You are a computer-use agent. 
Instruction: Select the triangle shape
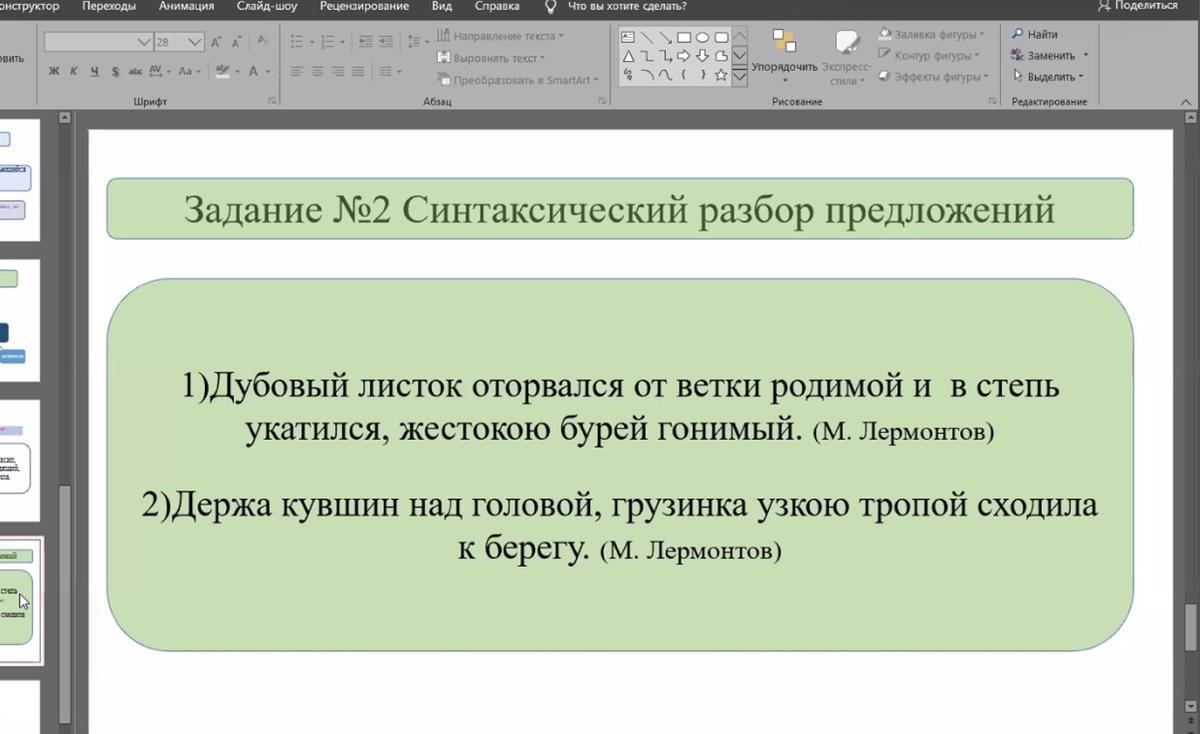pos(628,56)
